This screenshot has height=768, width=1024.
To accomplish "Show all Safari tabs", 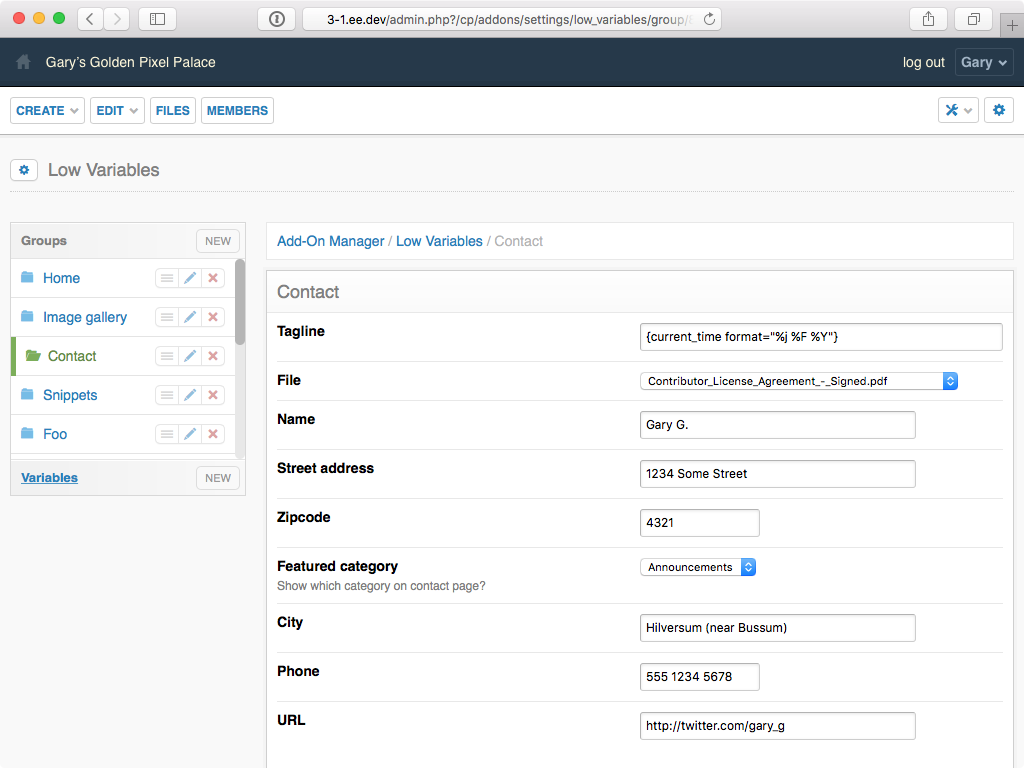I will click(974, 19).
